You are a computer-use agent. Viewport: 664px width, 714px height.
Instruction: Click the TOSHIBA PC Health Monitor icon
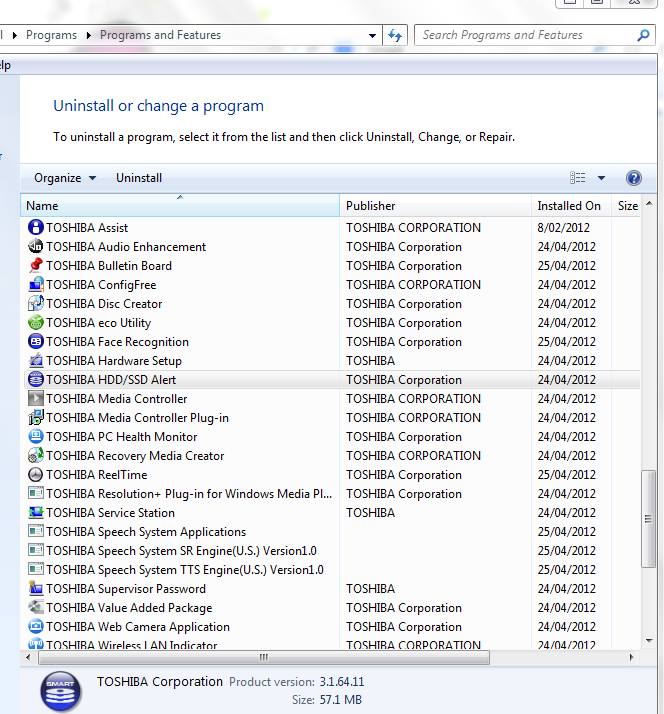point(36,437)
